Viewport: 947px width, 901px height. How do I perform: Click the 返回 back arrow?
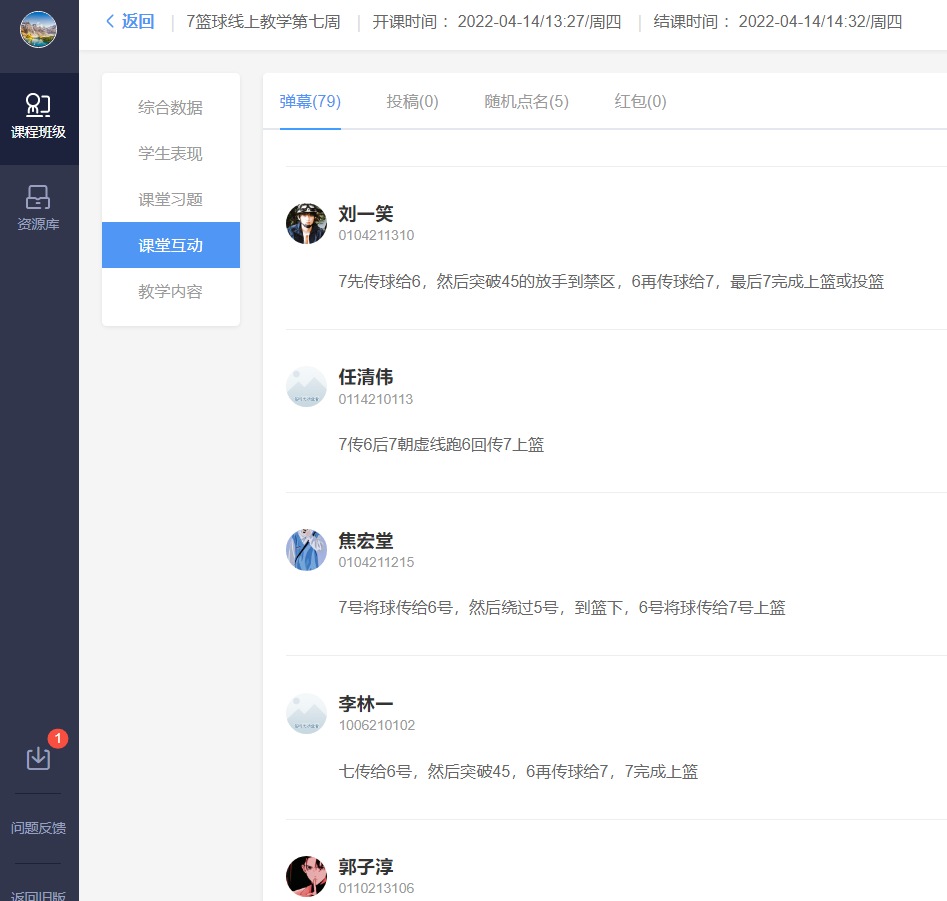[x=130, y=22]
